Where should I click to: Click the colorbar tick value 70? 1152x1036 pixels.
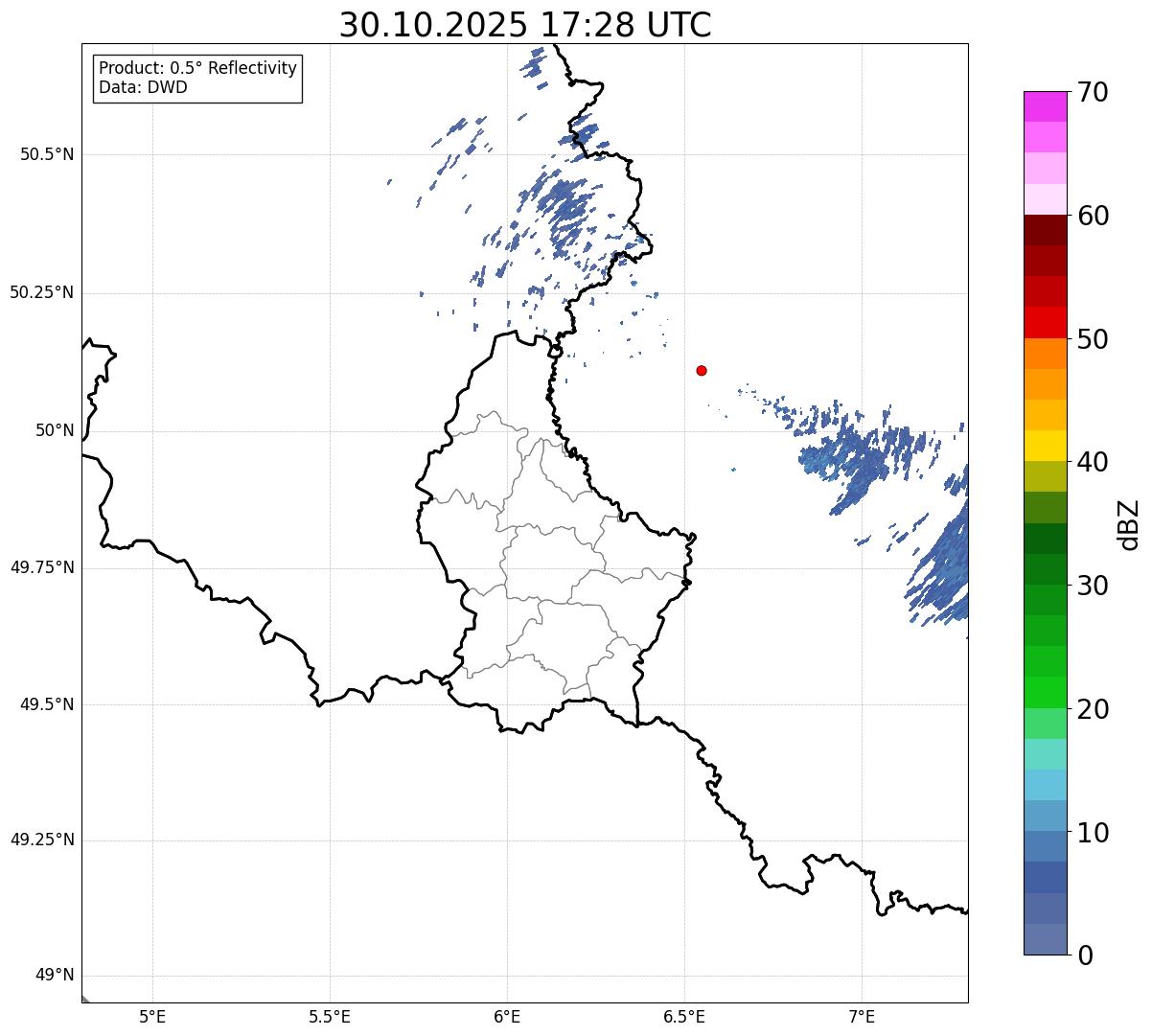pyautogui.click(x=1093, y=92)
